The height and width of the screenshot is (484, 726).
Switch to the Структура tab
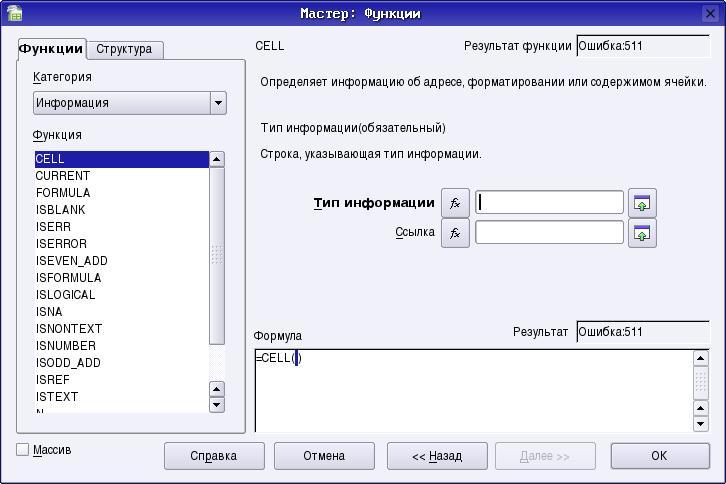pyautogui.click(x=125, y=49)
